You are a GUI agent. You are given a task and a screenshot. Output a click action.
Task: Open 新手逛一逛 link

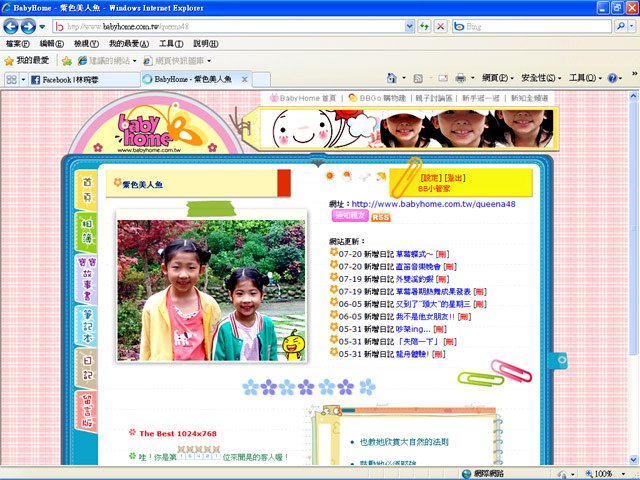481,98
